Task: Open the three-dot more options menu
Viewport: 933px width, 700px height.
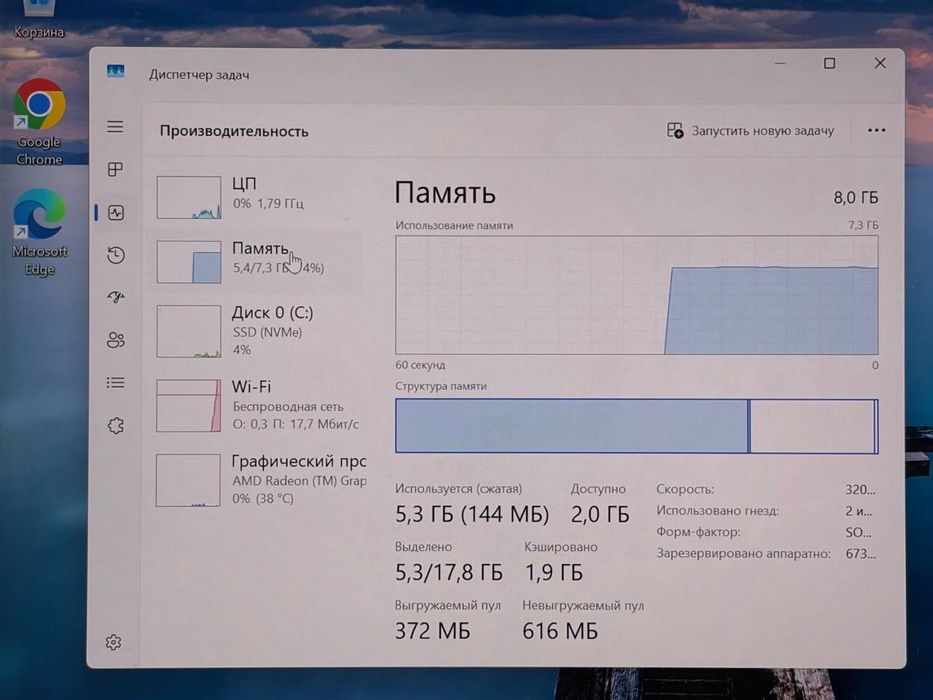Action: tap(876, 130)
